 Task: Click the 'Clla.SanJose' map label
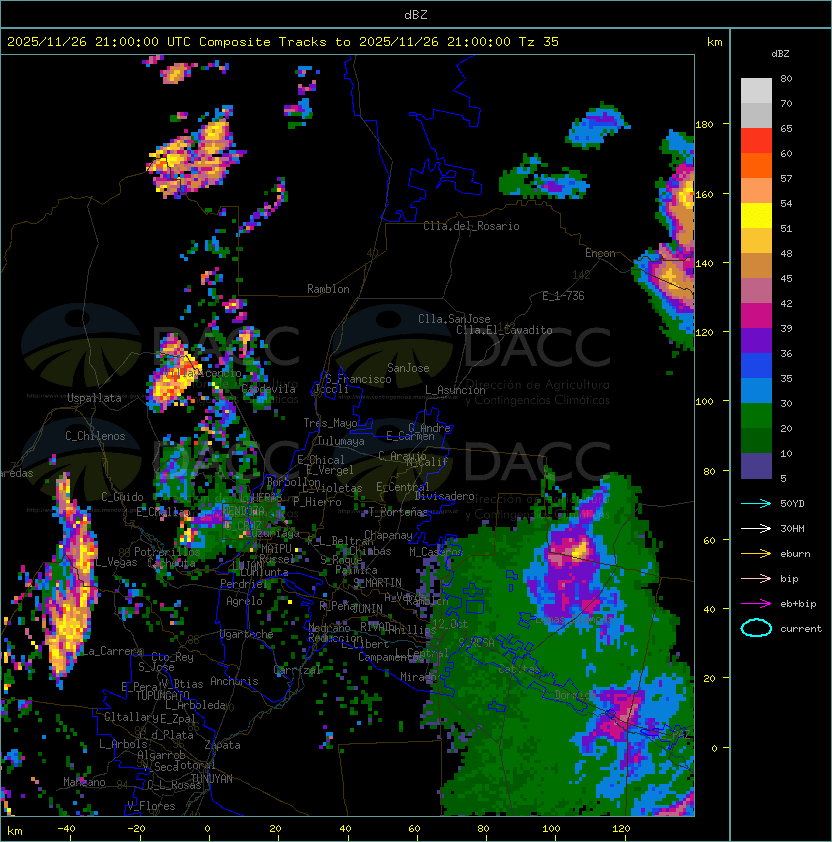coord(454,319)
